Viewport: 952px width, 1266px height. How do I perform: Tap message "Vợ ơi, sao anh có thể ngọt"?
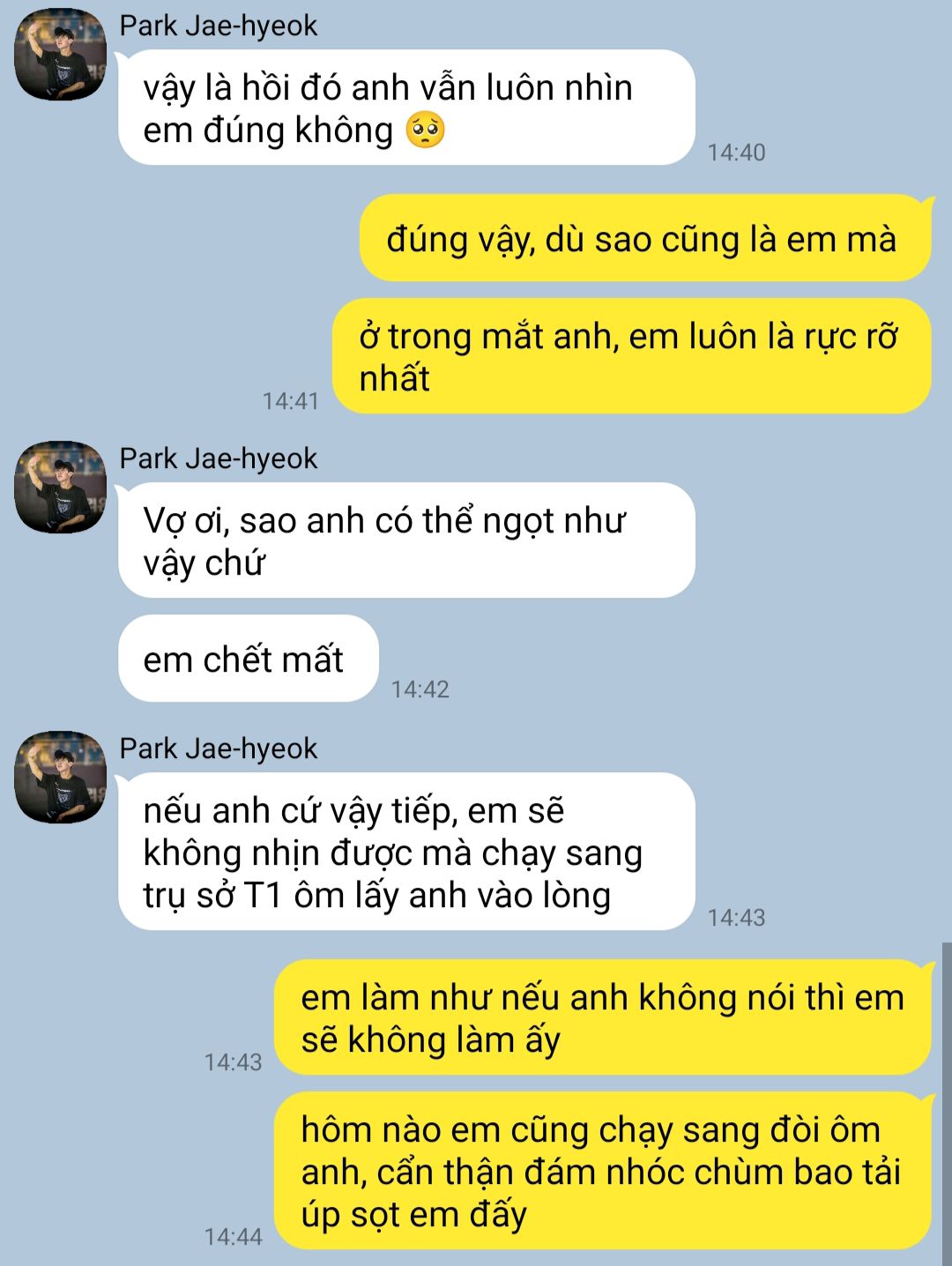pos(406,540)
